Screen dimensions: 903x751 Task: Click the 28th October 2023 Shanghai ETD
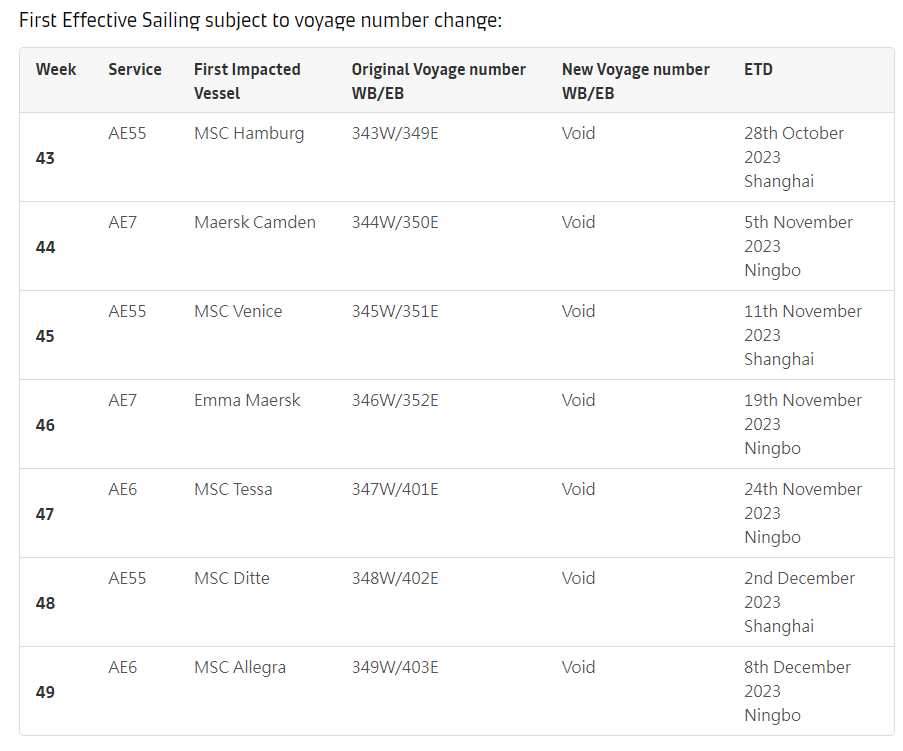click(x=794, y=157)
